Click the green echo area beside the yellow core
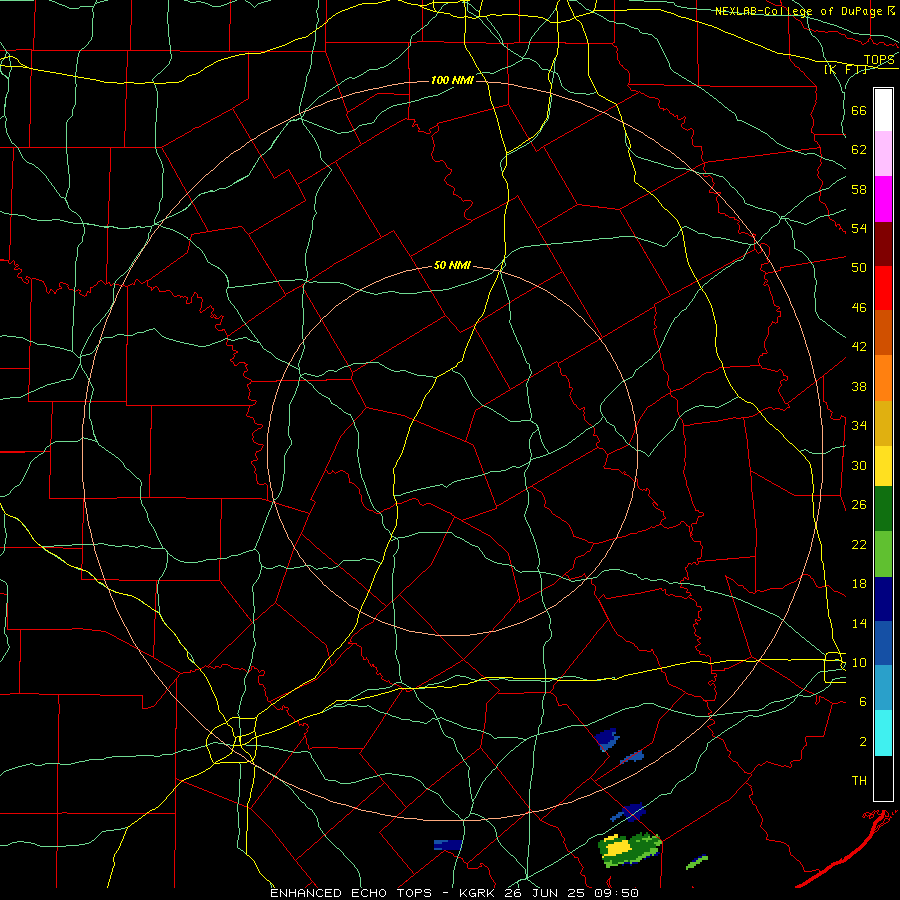The height and width of the screenshot is (900, 900). [645, 847]
